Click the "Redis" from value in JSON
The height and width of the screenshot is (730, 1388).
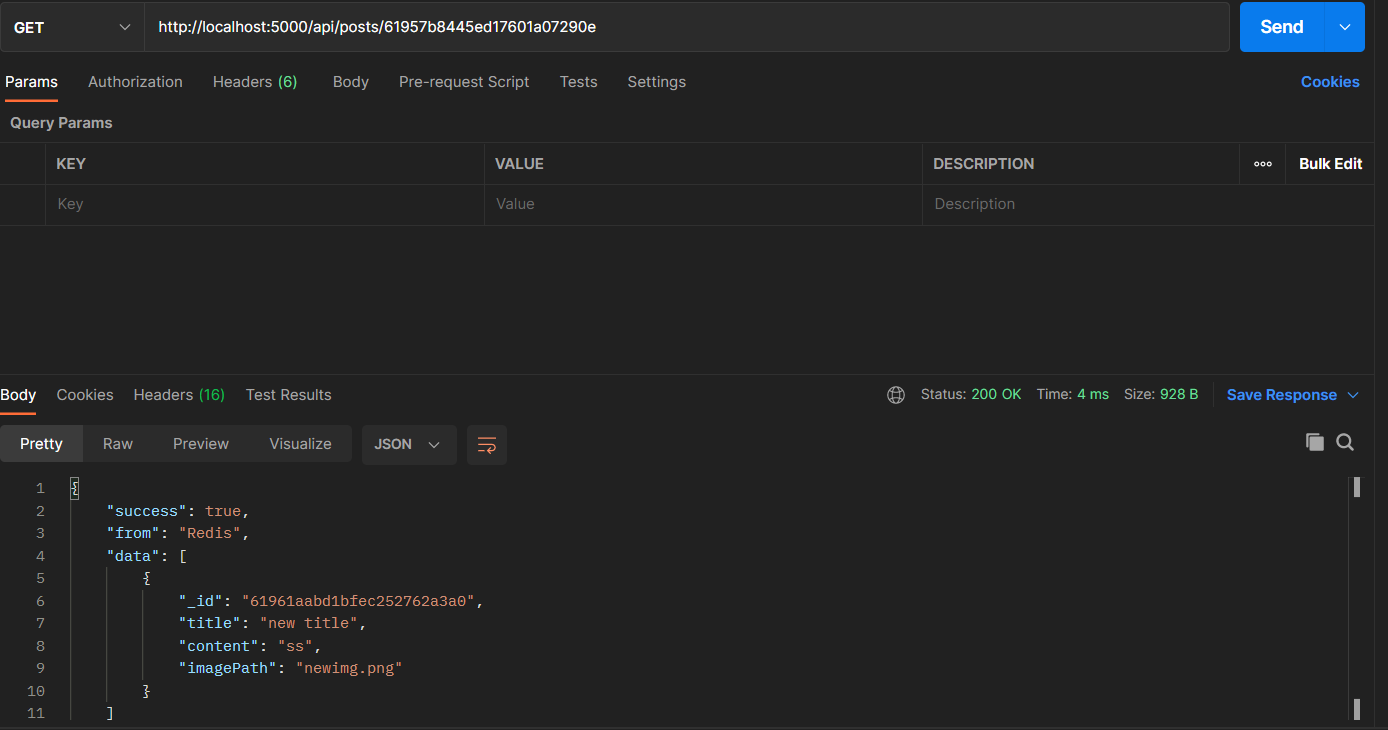(210, 533)
